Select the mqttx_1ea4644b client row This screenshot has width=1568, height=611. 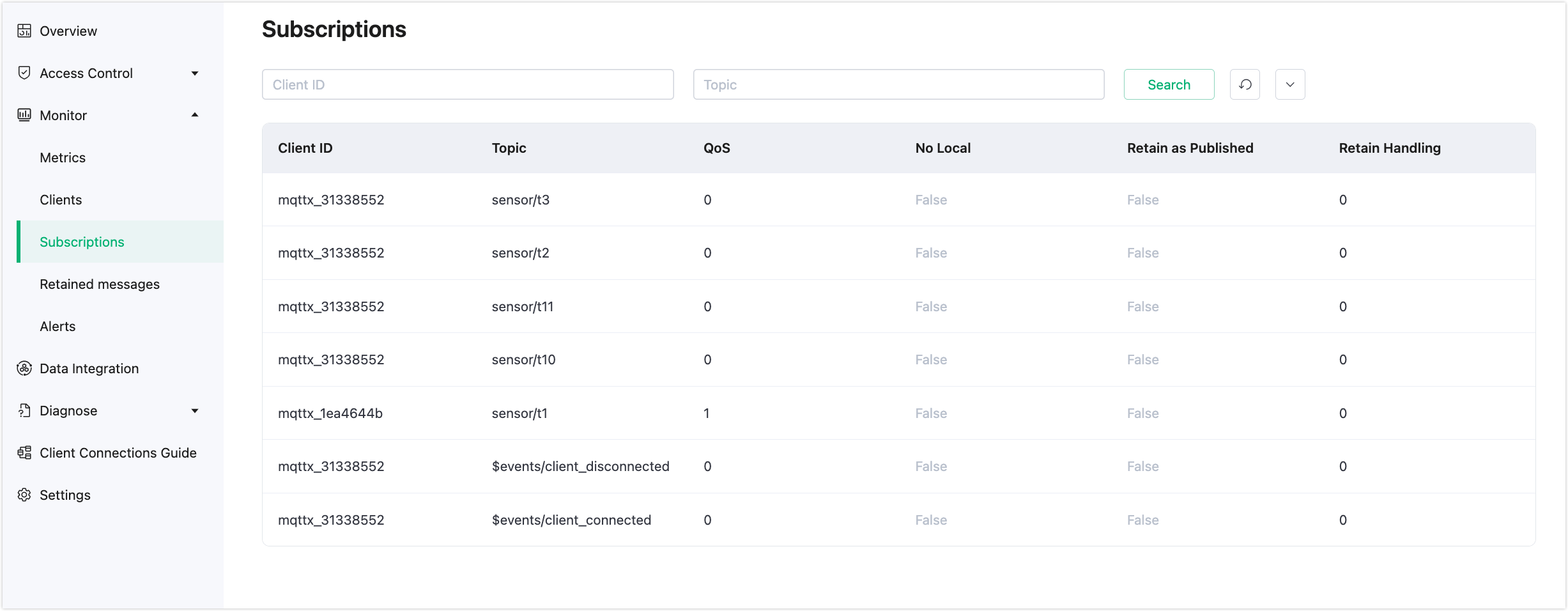(x=330, y=413)
